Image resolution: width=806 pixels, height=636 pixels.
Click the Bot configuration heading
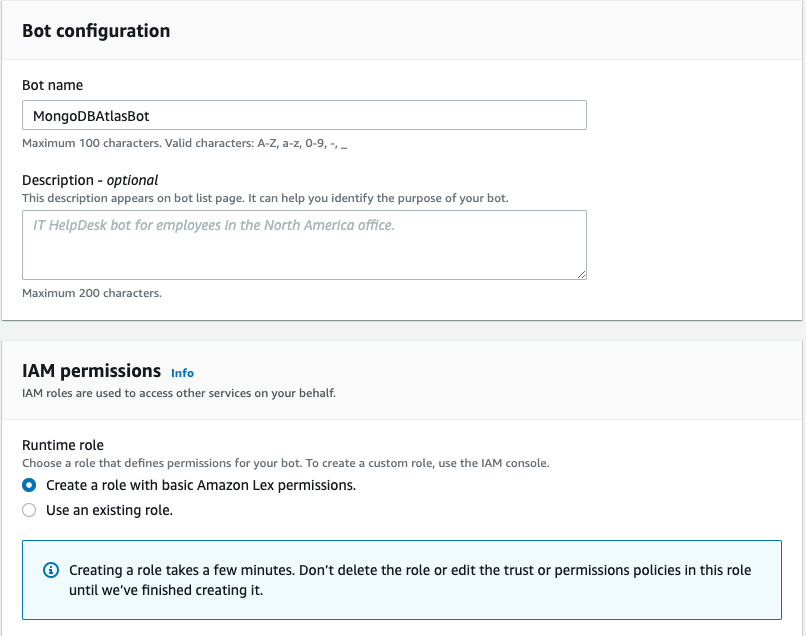(96, 31)
